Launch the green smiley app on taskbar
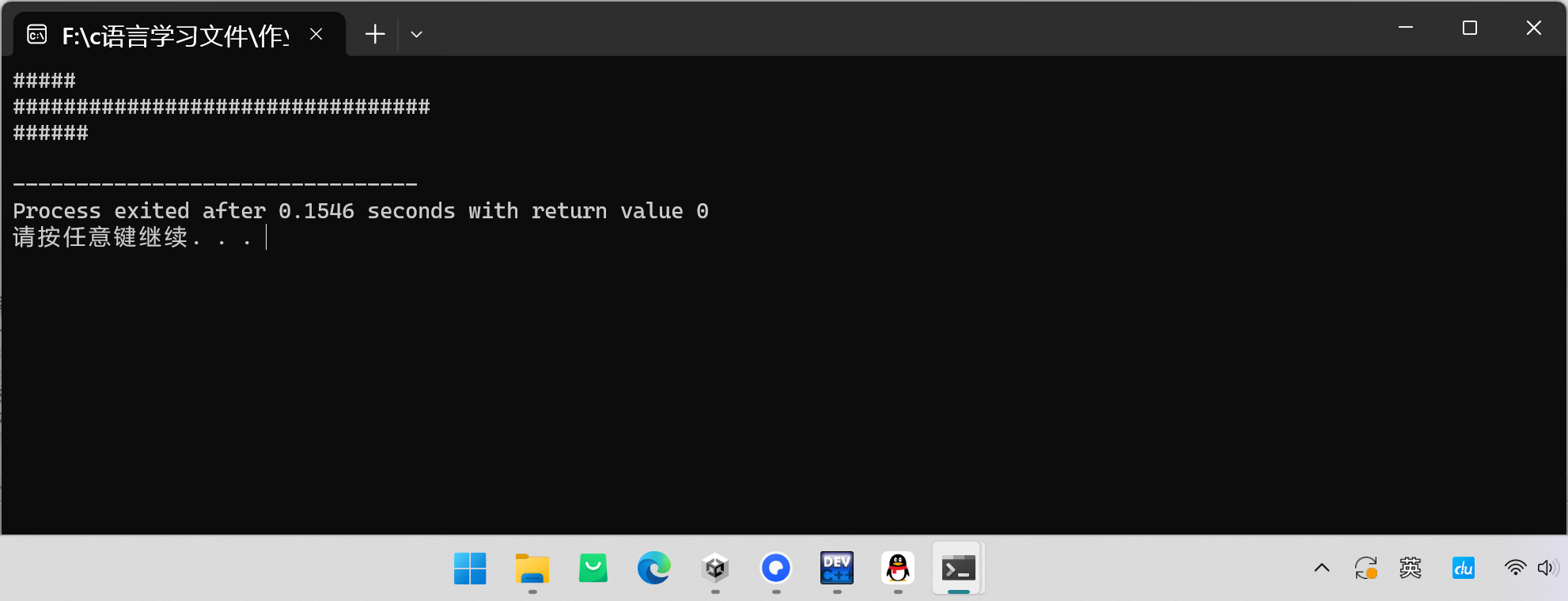This screenshot has height=601, width=1568. (593, 568)
